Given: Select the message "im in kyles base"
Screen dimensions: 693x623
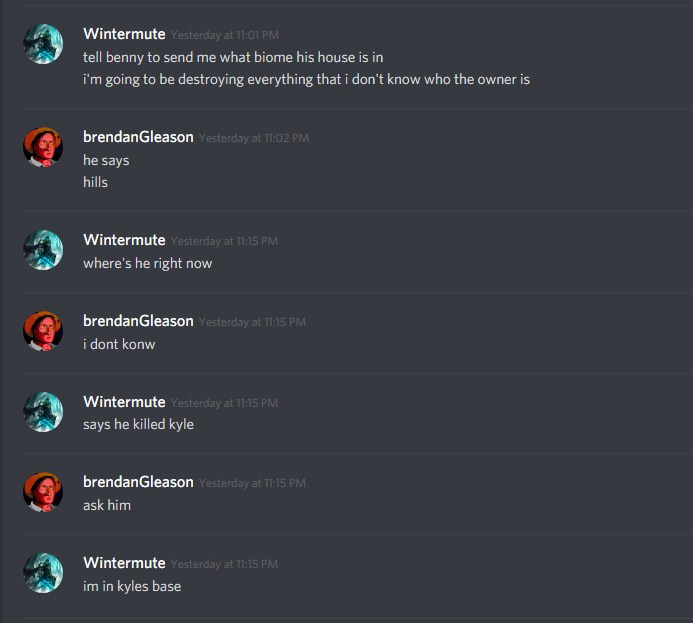Looking at the screenshot, I should point(132,586).
